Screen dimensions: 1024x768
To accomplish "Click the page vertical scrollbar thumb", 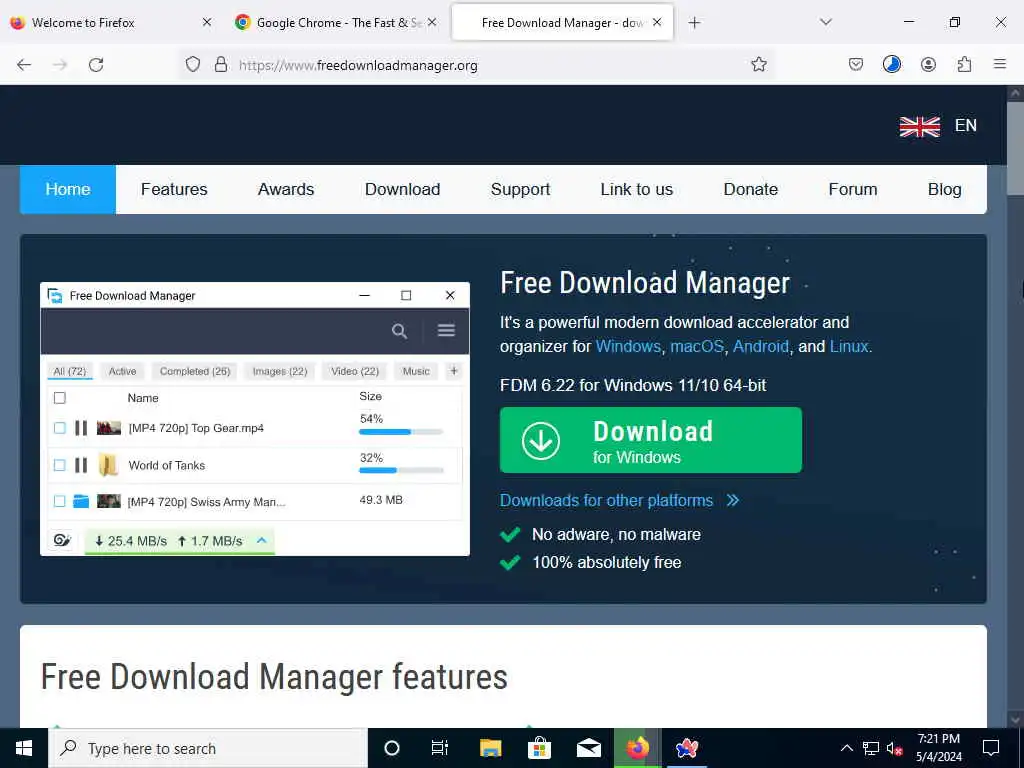I will coord(1015,148).
